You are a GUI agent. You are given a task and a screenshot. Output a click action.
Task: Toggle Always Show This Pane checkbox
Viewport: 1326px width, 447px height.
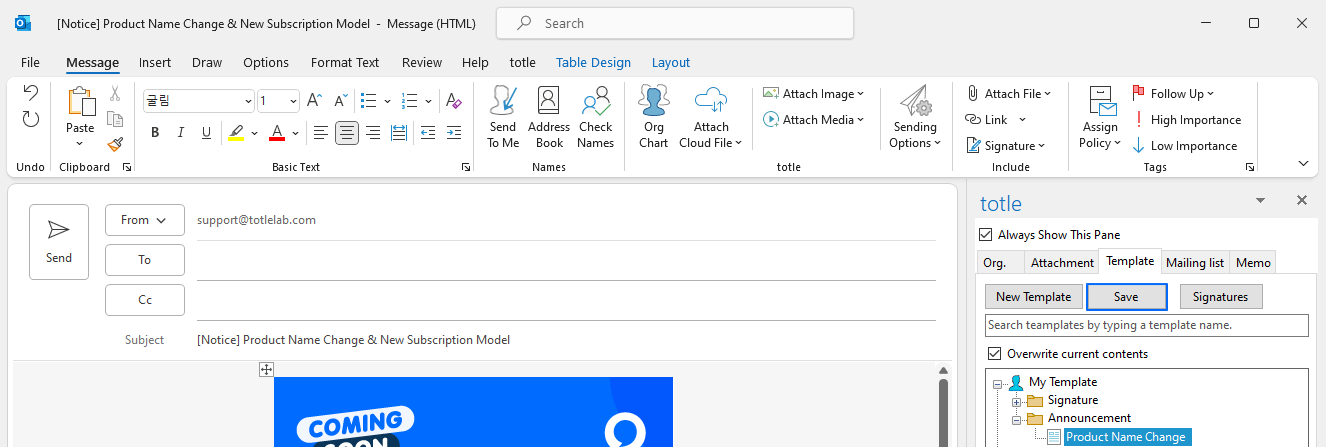[x=986, y=235]
